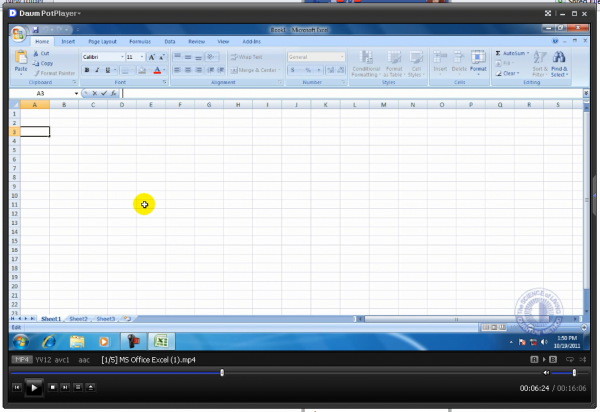Click the Fill Color bucket icon
Screen dimensions: 600x412
pos(142,70)
